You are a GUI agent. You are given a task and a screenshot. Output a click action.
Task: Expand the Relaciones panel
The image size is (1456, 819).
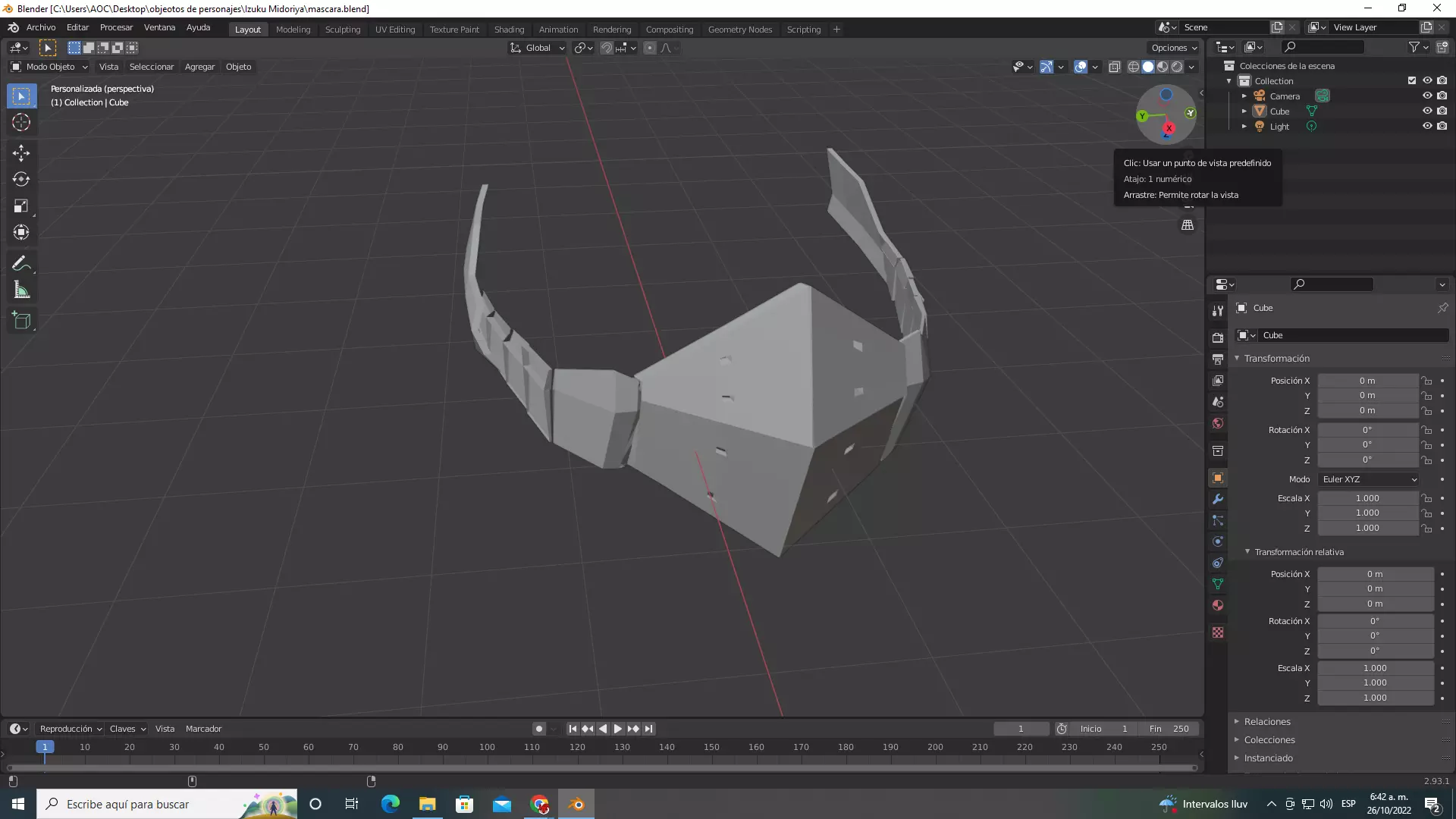click(1267, 721)
